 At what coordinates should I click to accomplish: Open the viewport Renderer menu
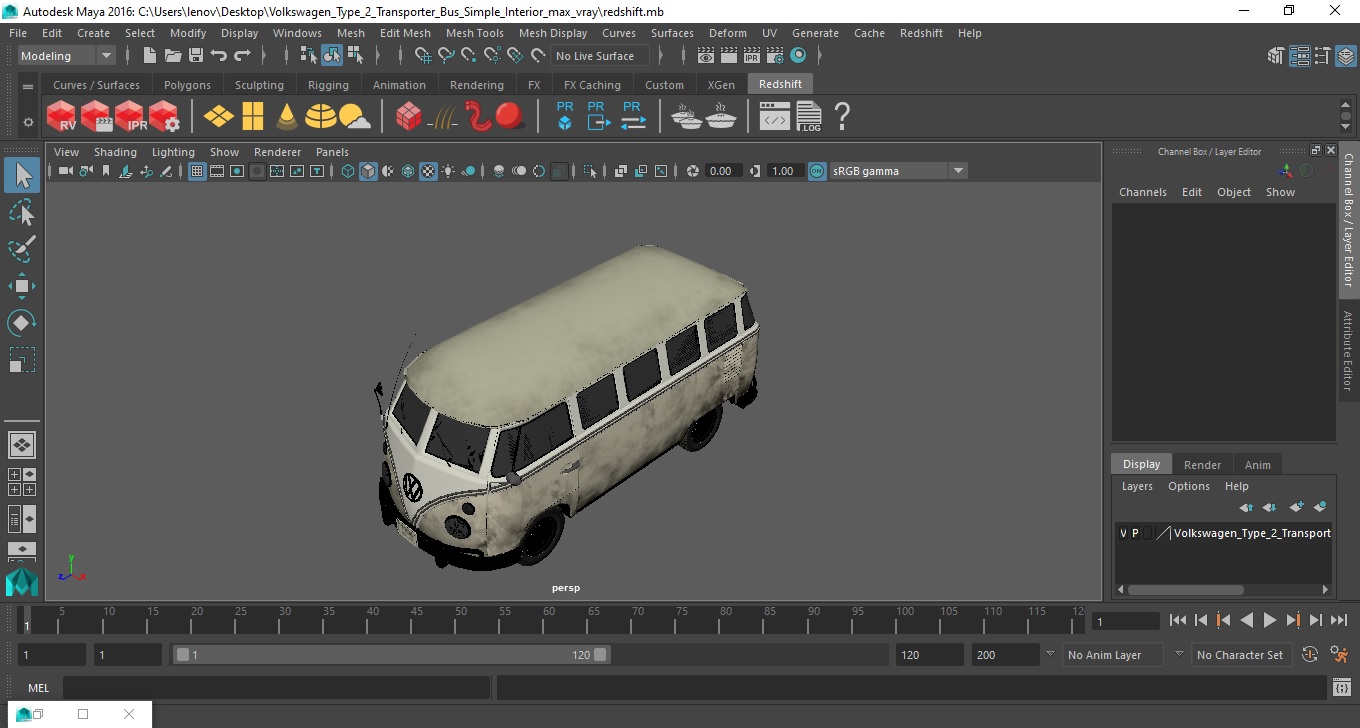[x=277, y=152]
